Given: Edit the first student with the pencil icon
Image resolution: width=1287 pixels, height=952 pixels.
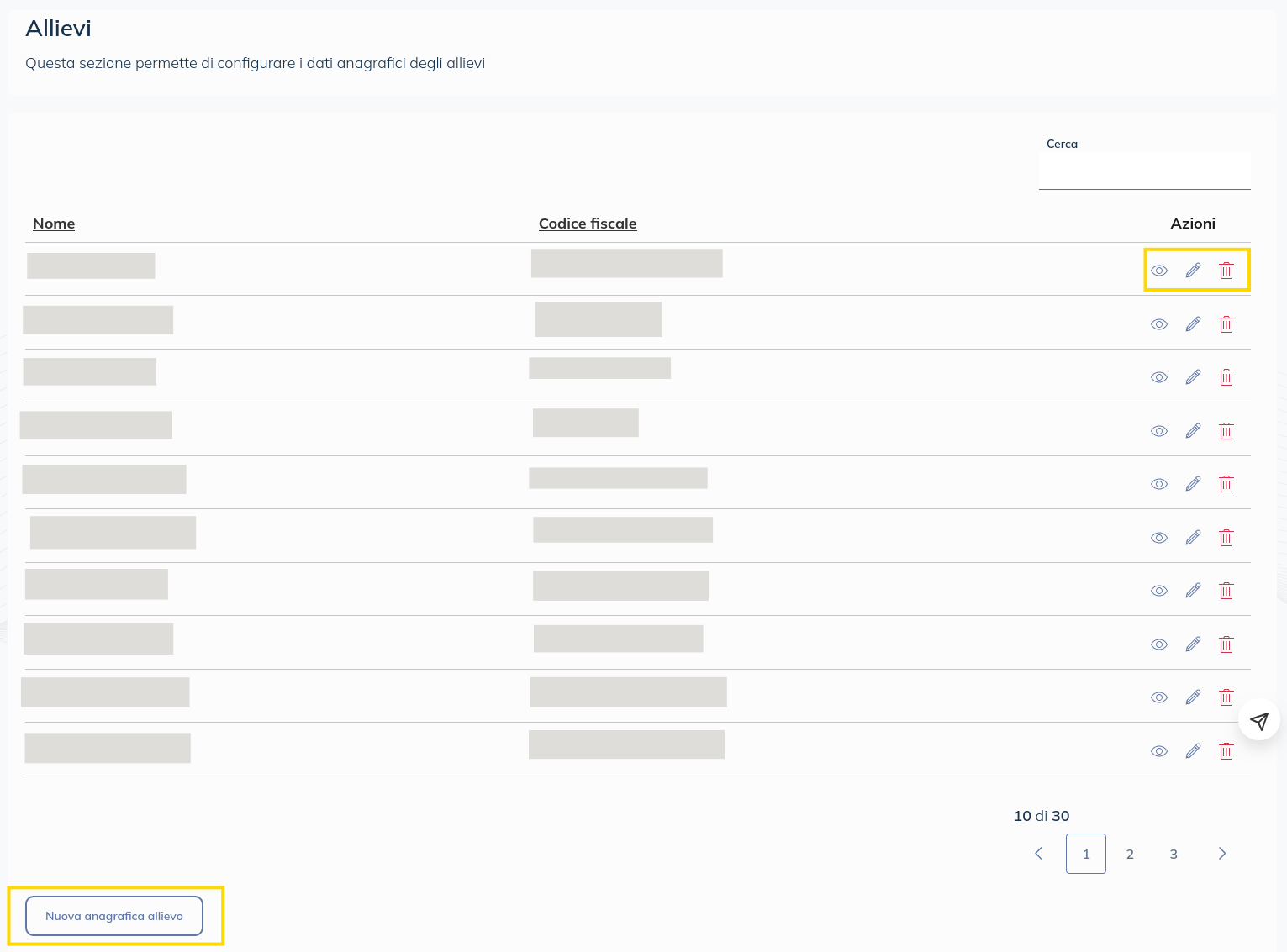Looking at the screenshot, I should click(x=1193, y=271).
